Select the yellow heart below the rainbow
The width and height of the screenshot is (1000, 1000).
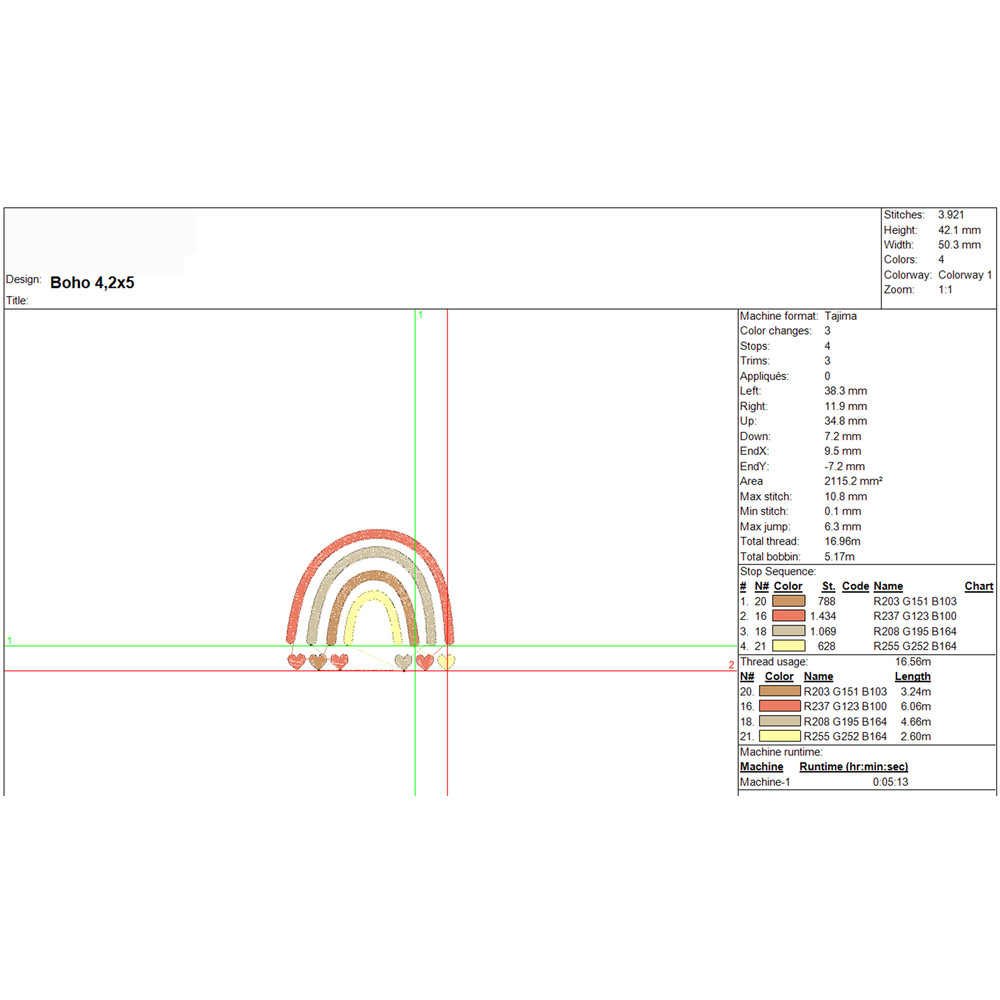tap(445, 661)
